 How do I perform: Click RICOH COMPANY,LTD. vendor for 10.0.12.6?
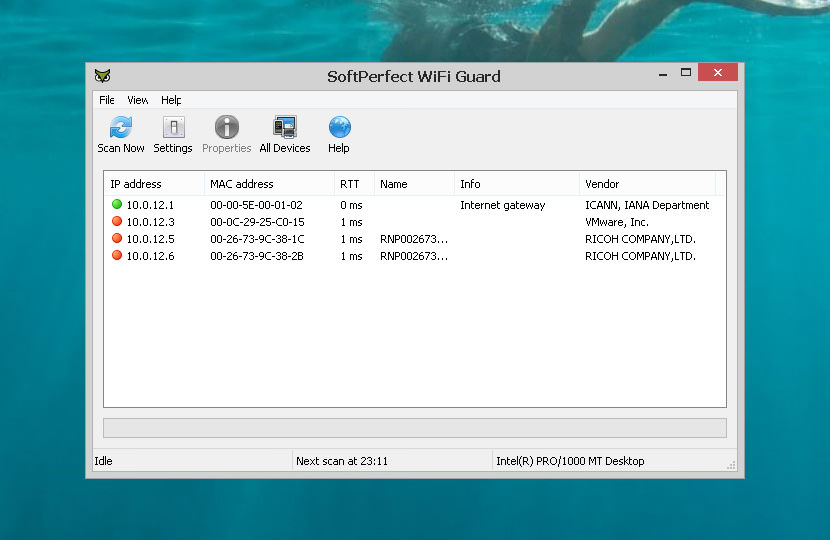pos(640,256)
